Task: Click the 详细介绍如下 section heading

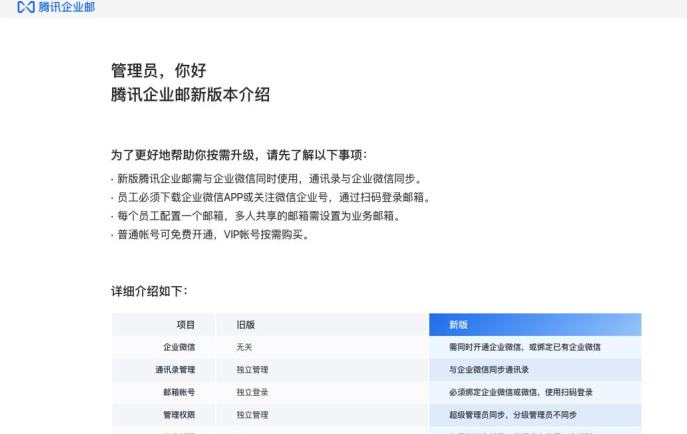Action: point(149,291)
